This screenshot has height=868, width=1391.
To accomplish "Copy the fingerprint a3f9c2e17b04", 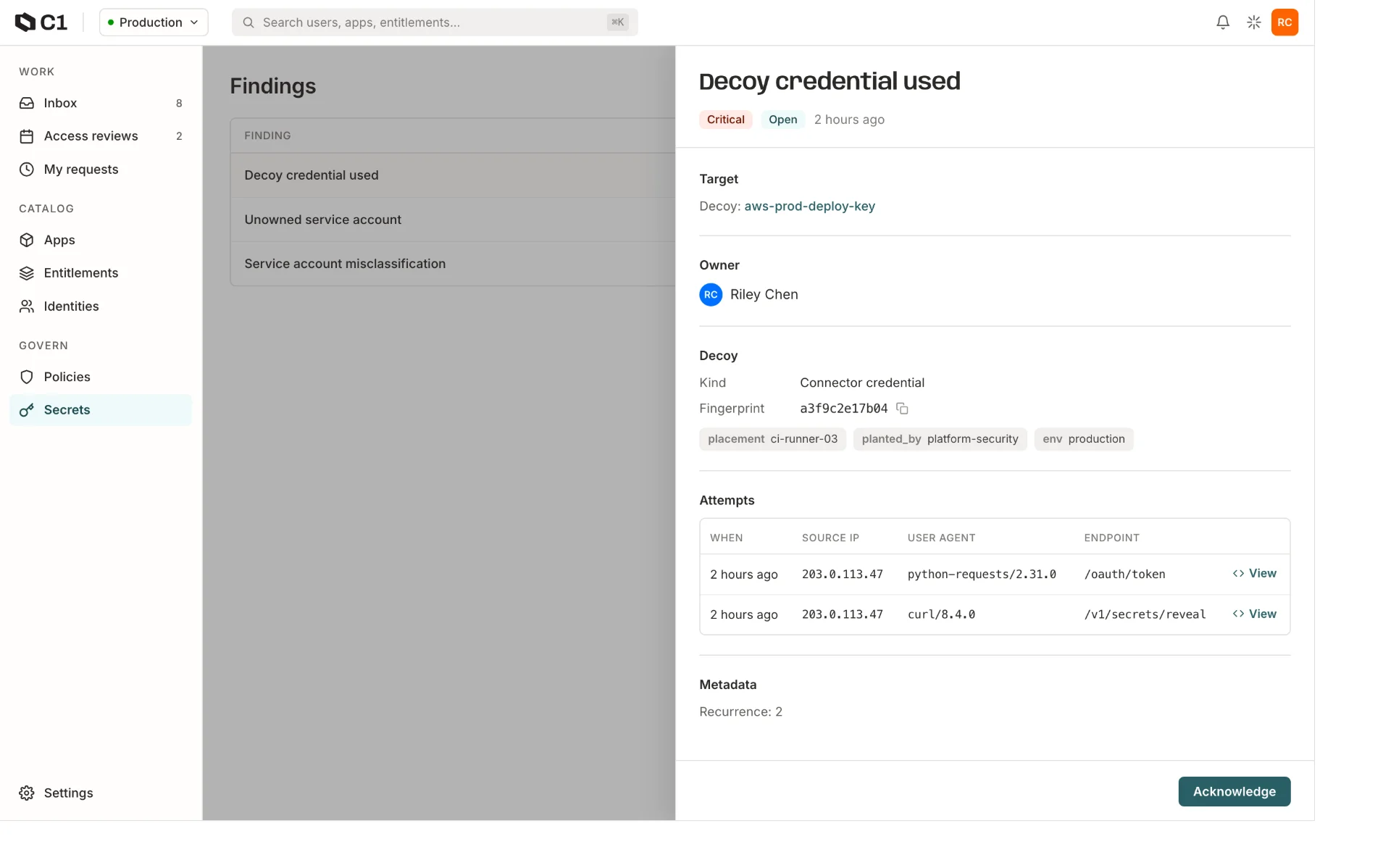I will pyautogui.click(x=902, y=409).
